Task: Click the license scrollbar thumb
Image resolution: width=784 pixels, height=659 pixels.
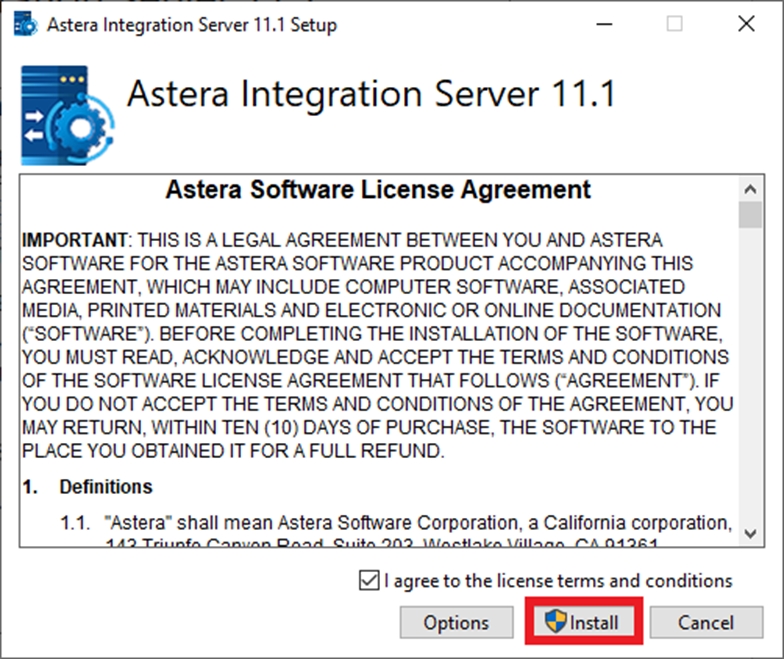Action: (x=750, y=214)
